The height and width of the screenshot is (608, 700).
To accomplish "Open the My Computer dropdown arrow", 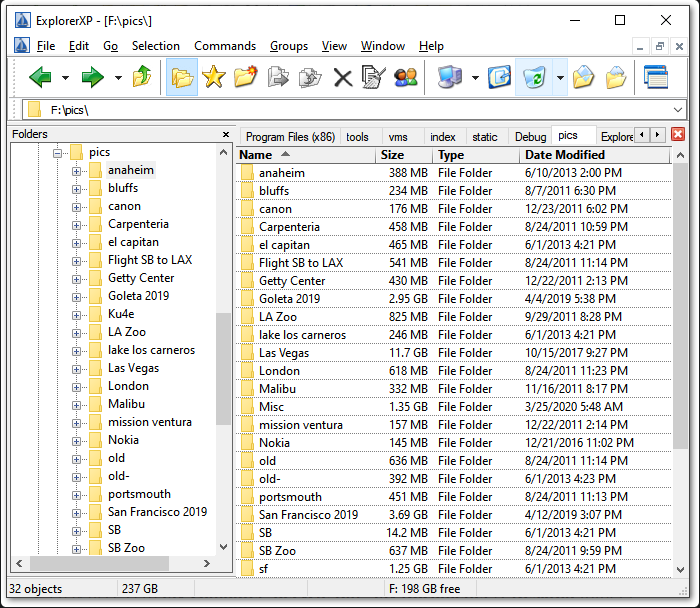I will 475,78.
